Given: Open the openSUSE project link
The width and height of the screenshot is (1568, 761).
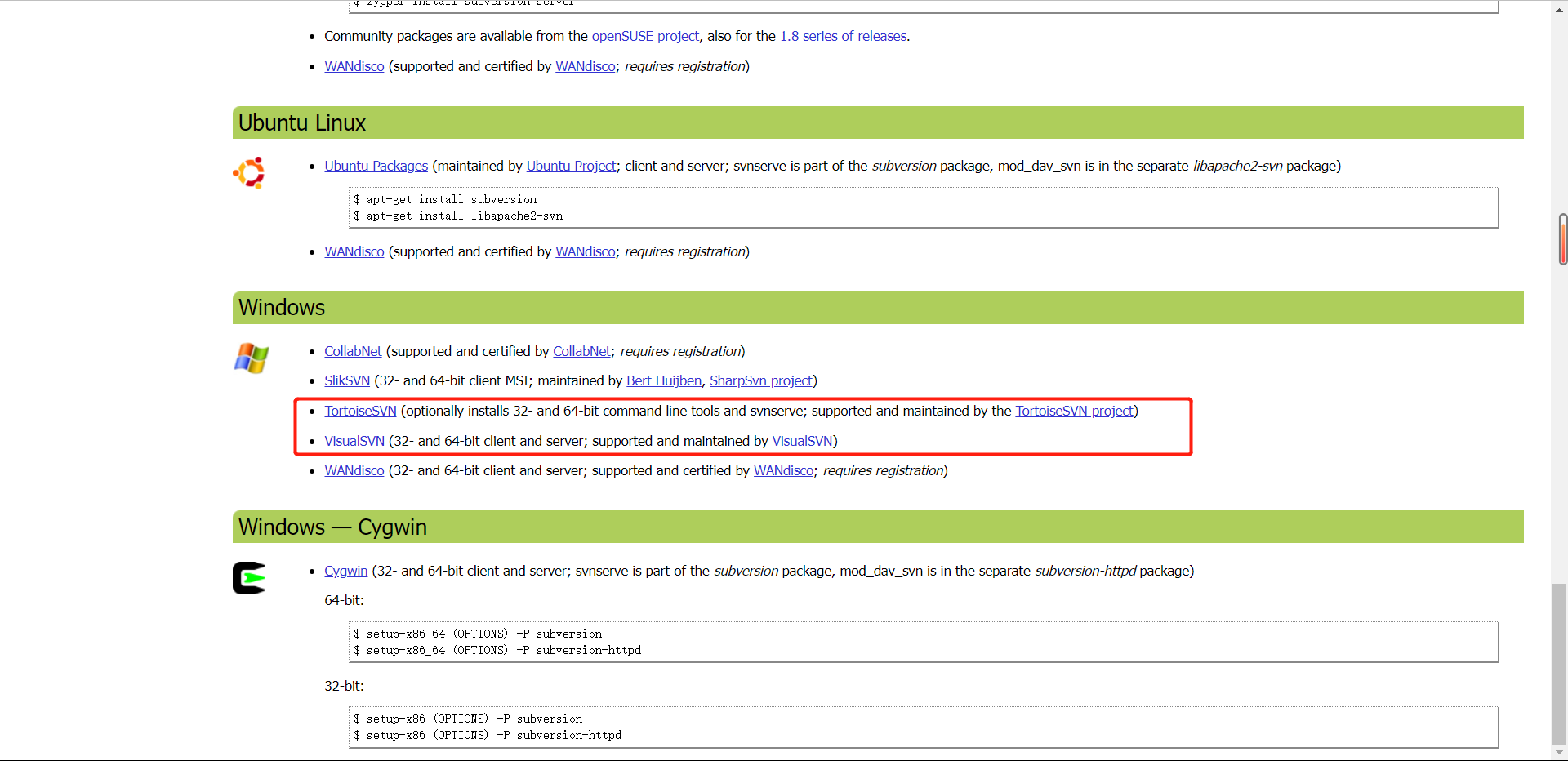Looking at the screenshot, I should point(645,36).
